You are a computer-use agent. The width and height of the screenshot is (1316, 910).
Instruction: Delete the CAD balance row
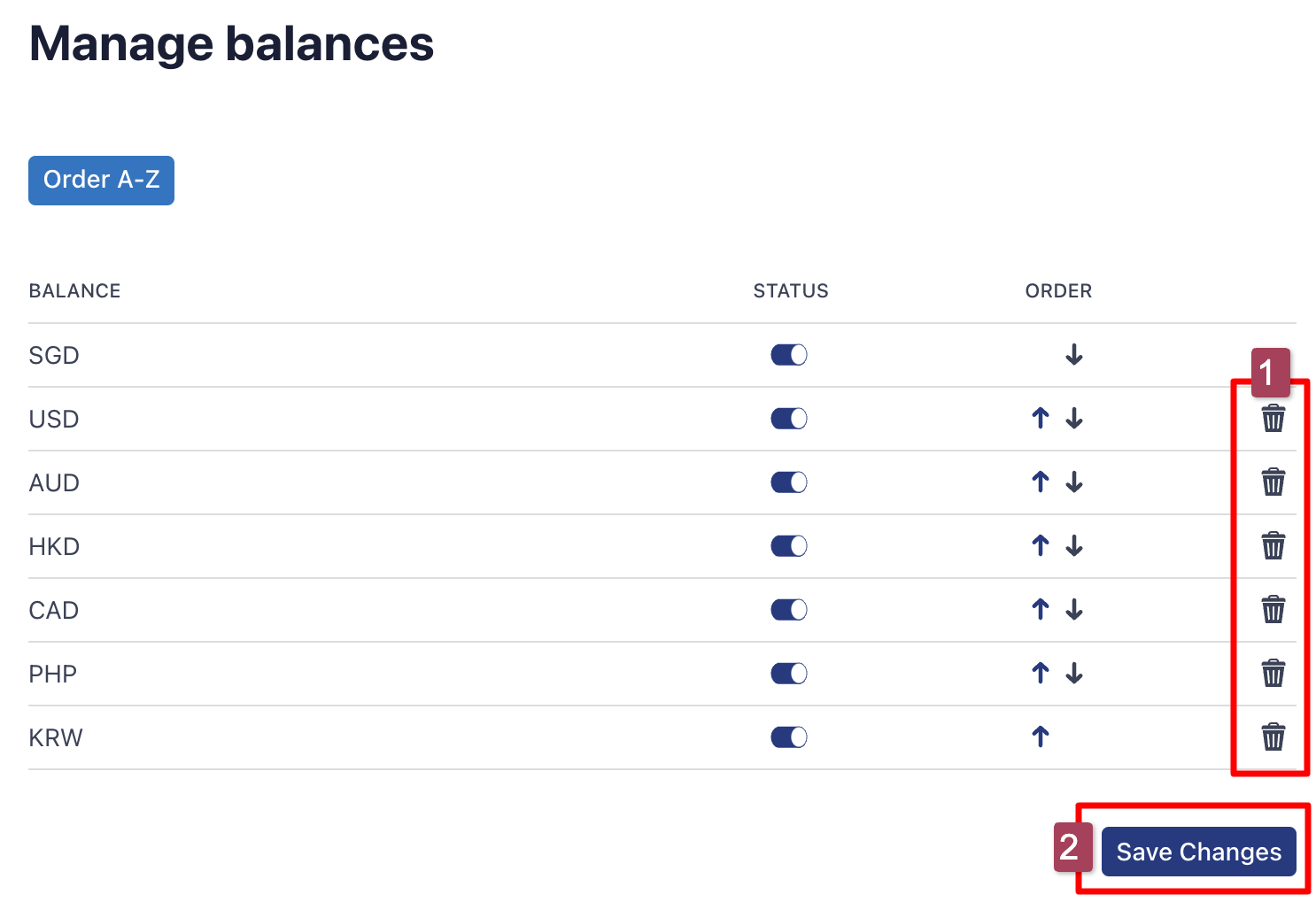point(1273,610)
